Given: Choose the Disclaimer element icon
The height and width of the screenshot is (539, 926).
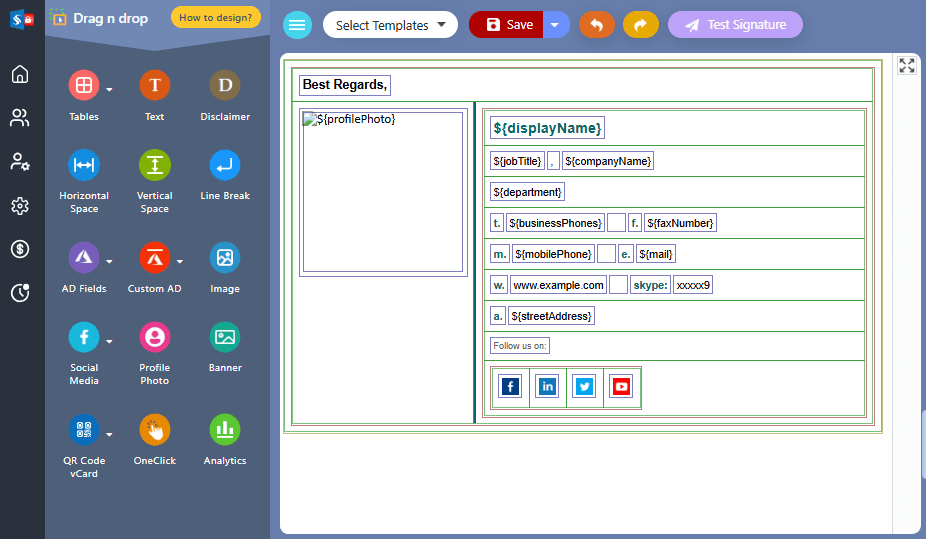Looking at the screenshot, I should (x=225, y=85).
